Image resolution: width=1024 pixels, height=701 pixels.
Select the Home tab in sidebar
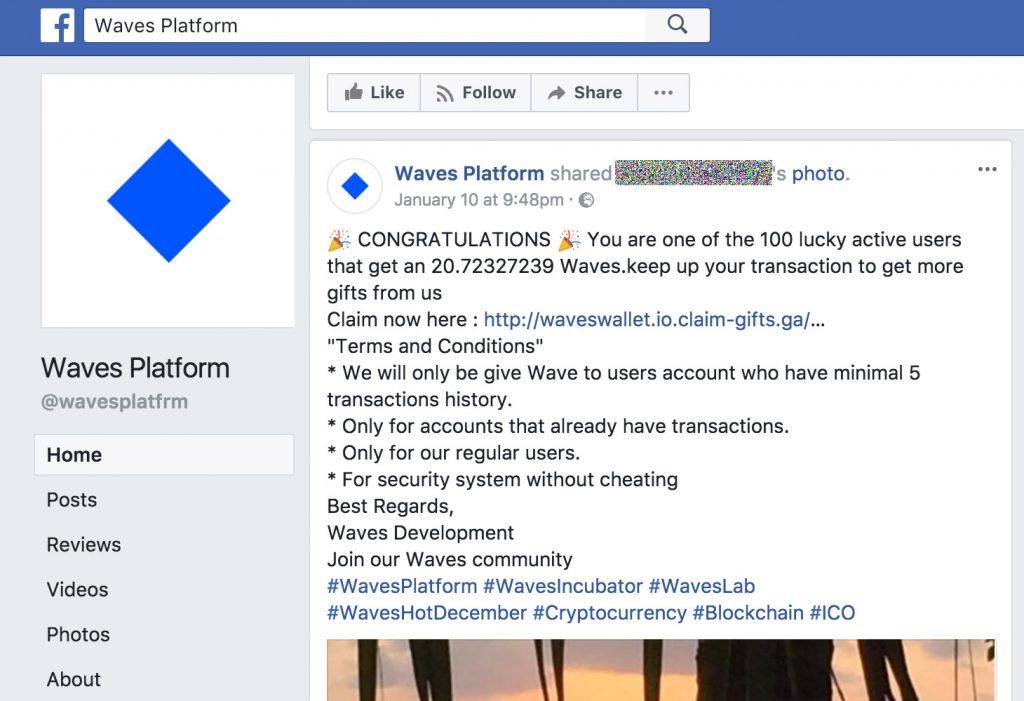pos(164,455)
